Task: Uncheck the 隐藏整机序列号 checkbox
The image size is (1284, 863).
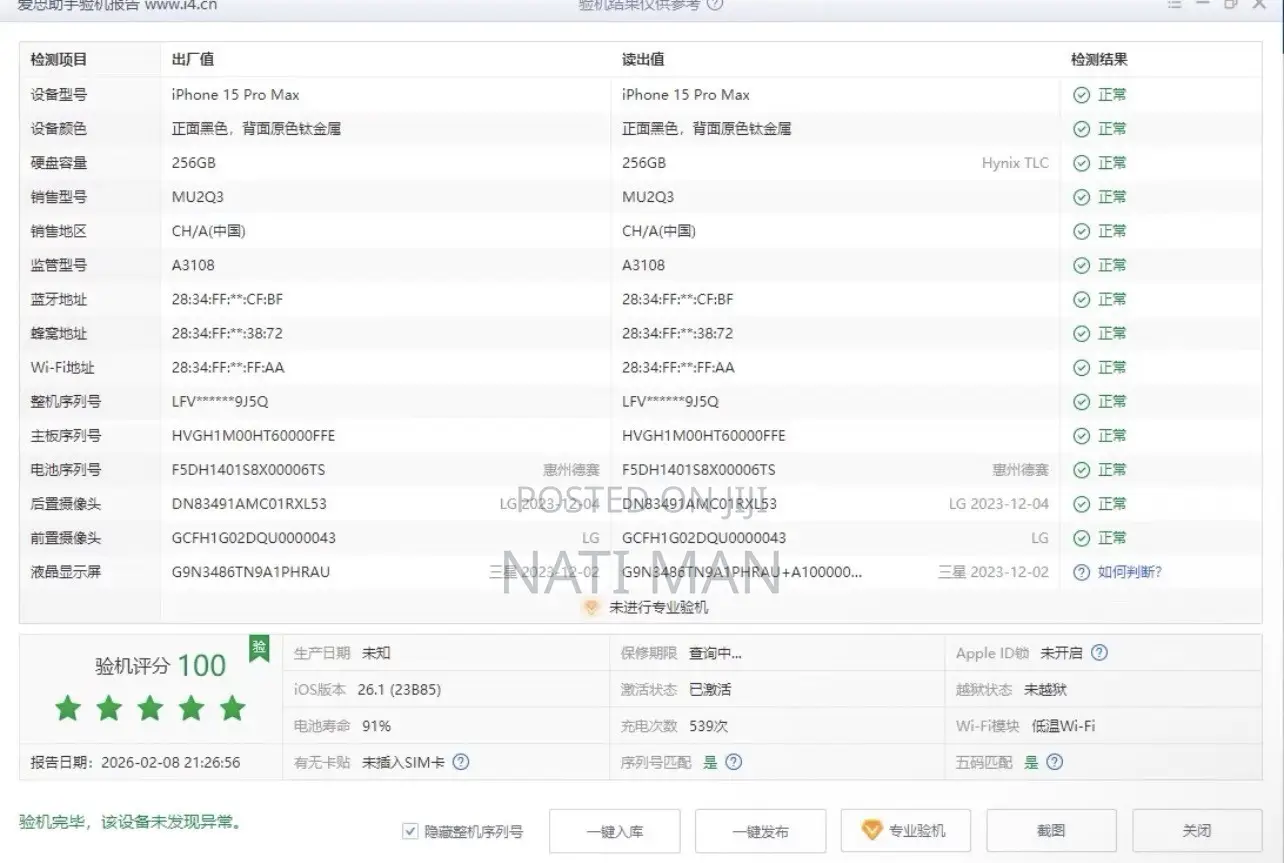Action: [410, 831]
